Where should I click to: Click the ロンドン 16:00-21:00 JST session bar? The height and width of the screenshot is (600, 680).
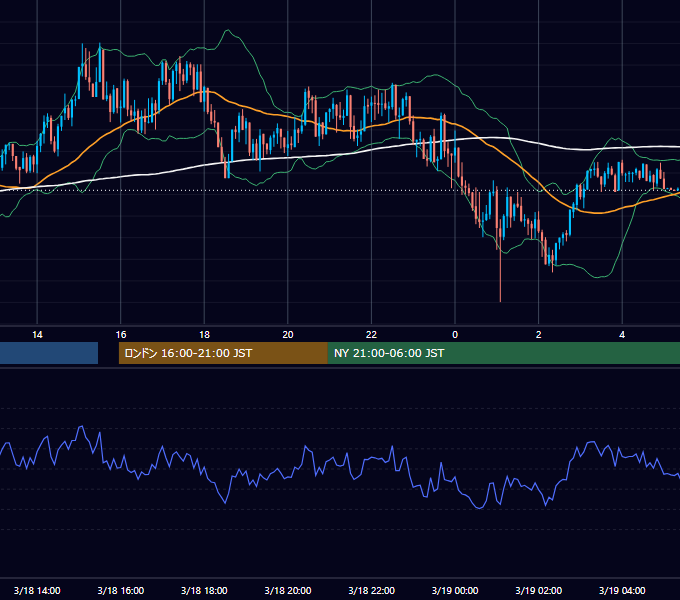[x=223, y=353]
